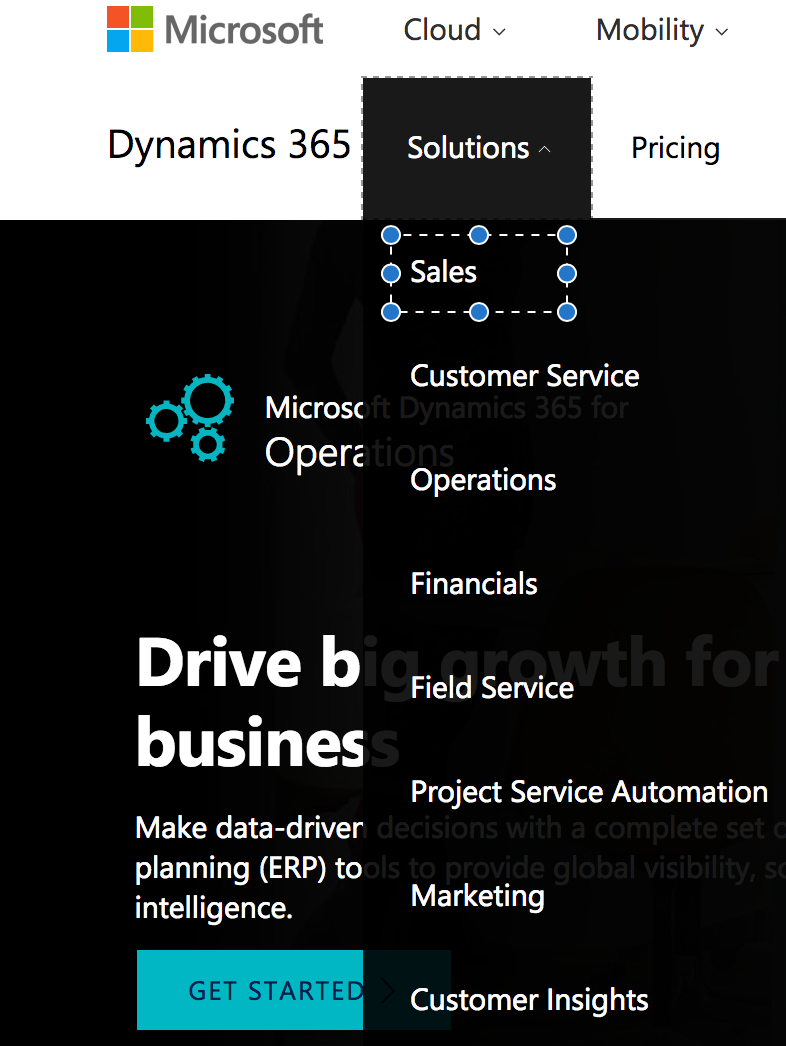Choose Marketing from the list

coord(478,896)
